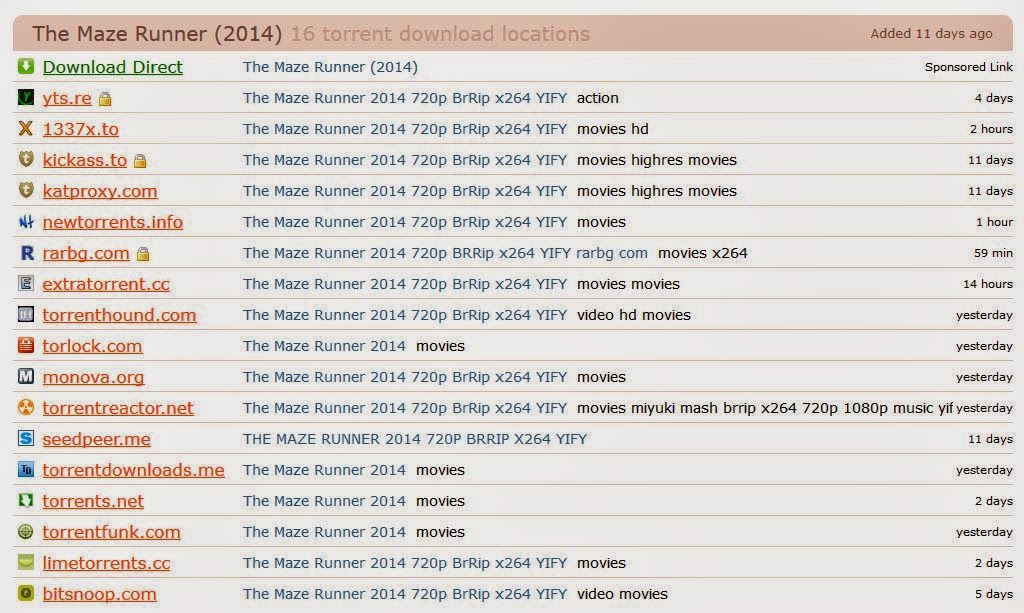
Task: Click the torrent title in the limetorrents.cc row
Action: coord(405,563)
